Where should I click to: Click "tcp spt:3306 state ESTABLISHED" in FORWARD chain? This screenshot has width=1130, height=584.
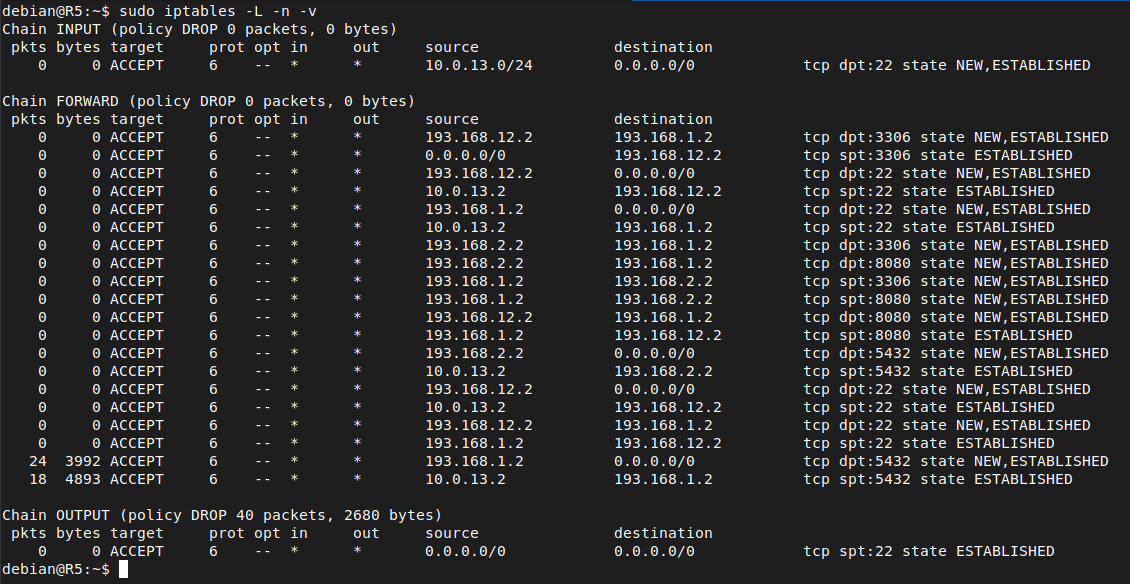938,155
